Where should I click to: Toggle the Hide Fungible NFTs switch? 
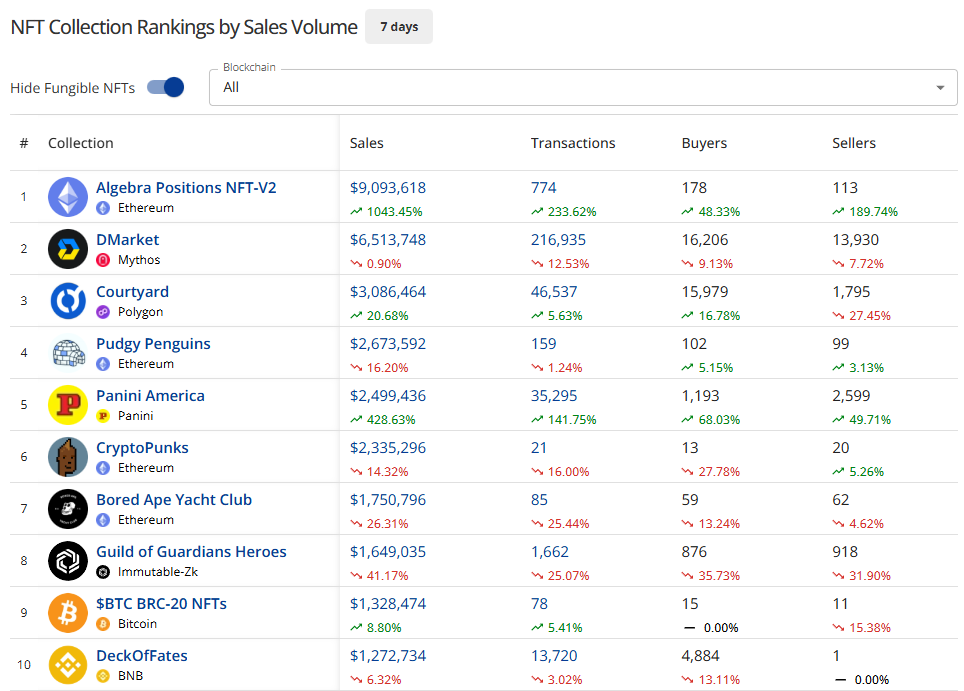click(x=166, y=87)
